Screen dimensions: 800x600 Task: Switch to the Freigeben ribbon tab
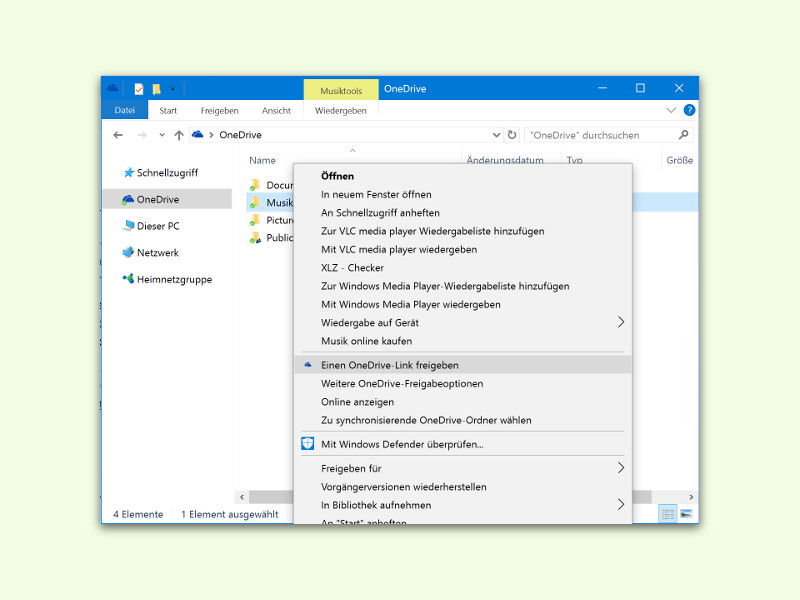tap(219, 111)
